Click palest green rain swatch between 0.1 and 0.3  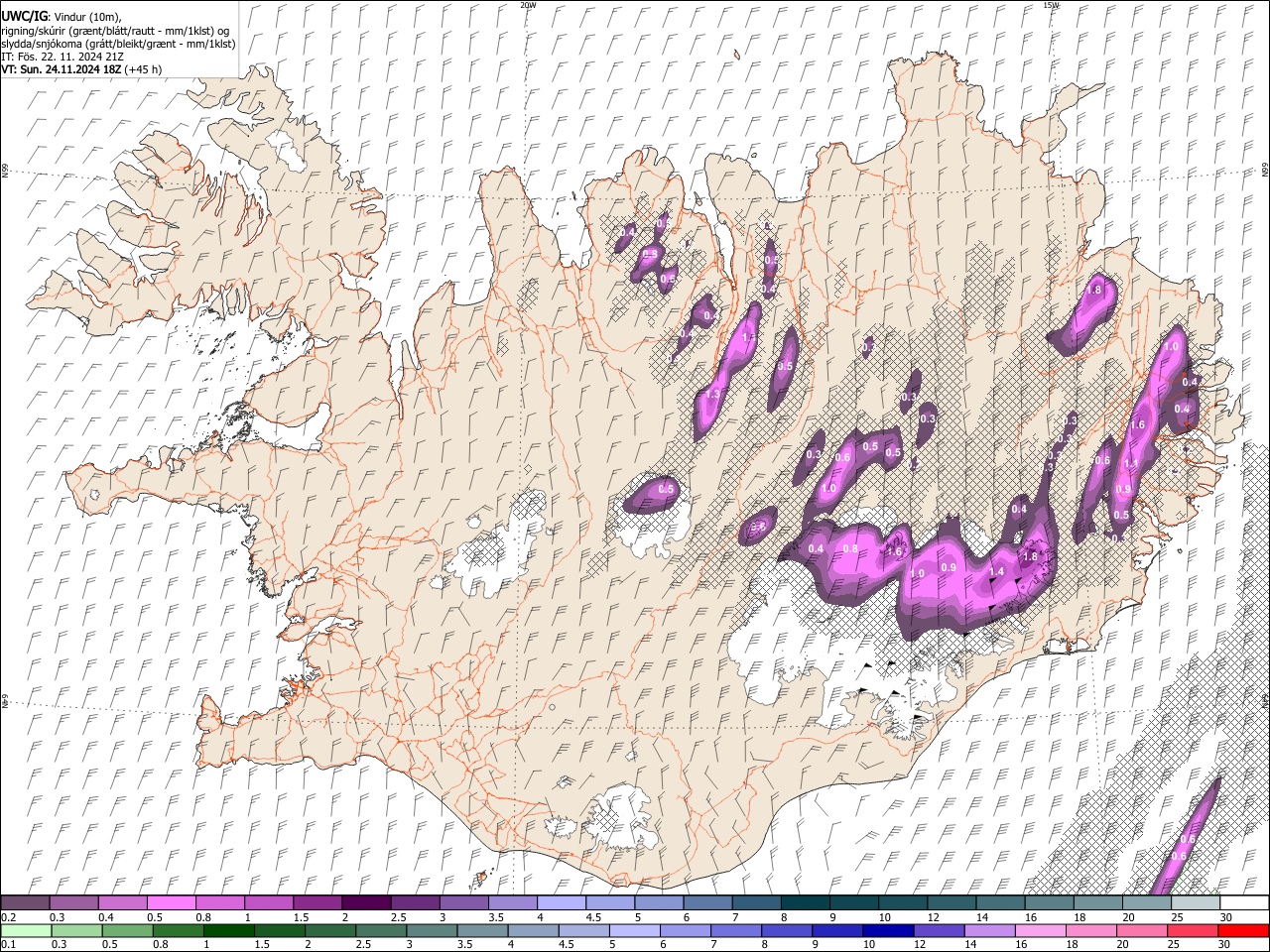point(25,931)
